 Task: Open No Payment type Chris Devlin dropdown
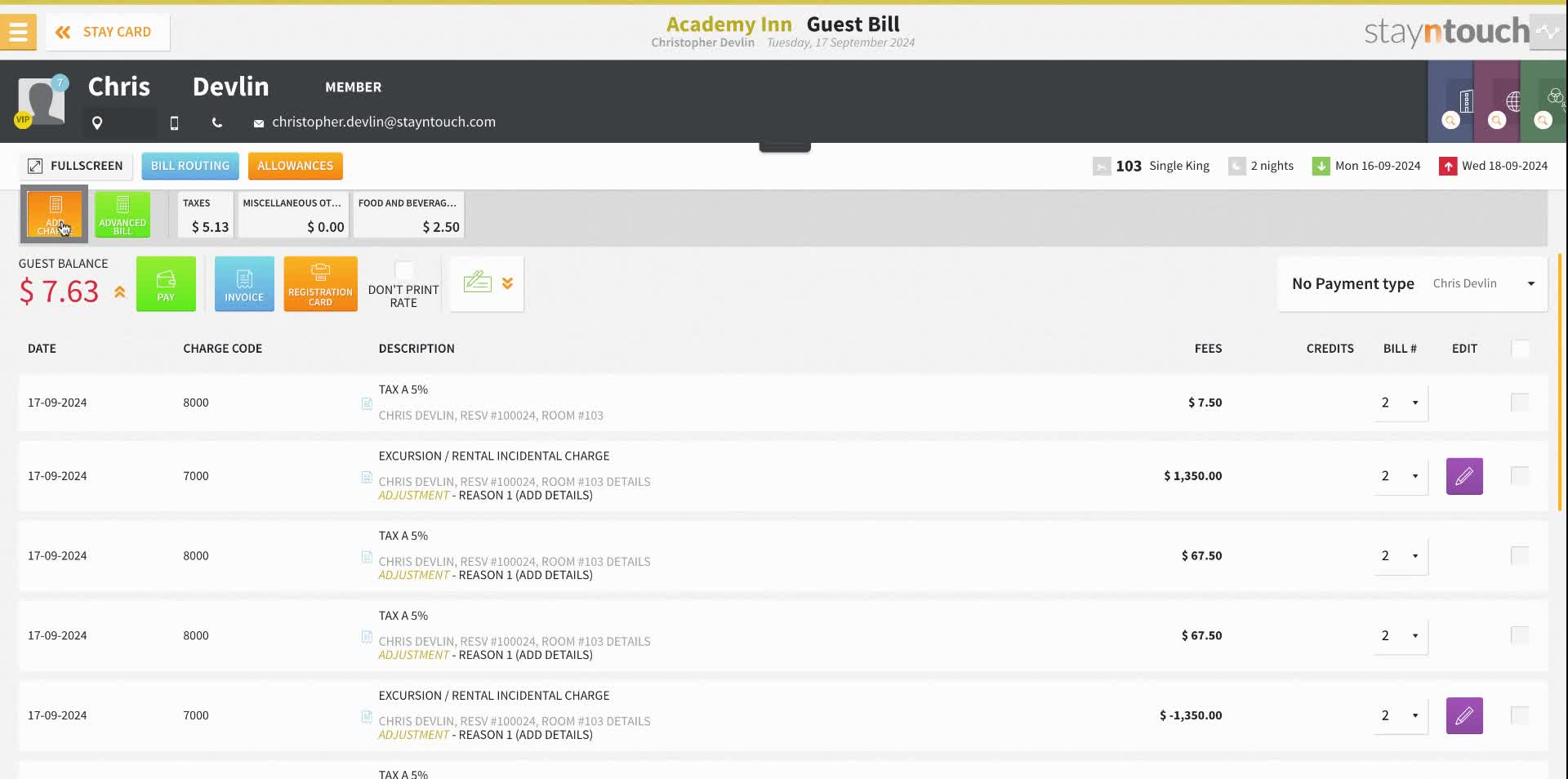tap(1413, 283)
